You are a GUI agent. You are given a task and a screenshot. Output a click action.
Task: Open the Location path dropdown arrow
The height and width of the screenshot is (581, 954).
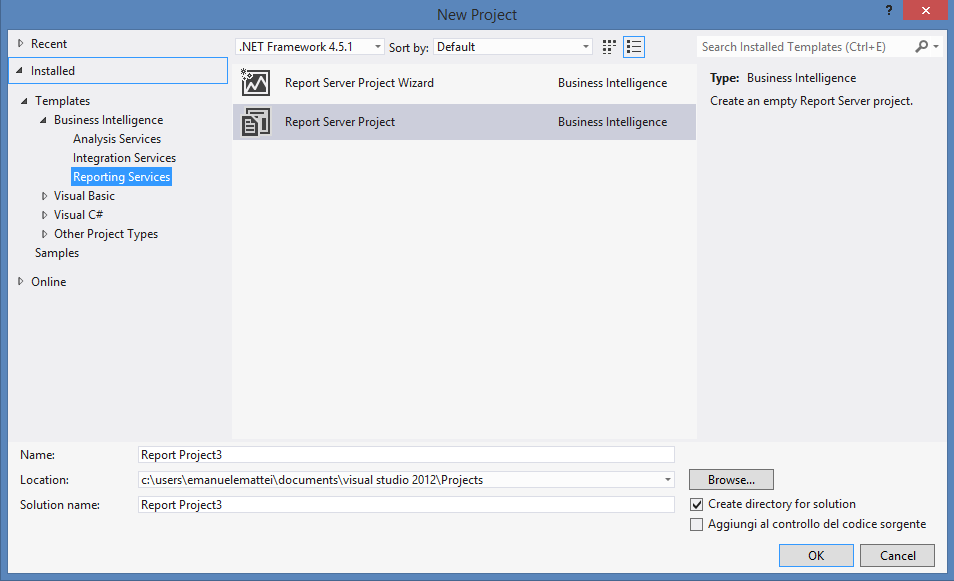[667, 480]
